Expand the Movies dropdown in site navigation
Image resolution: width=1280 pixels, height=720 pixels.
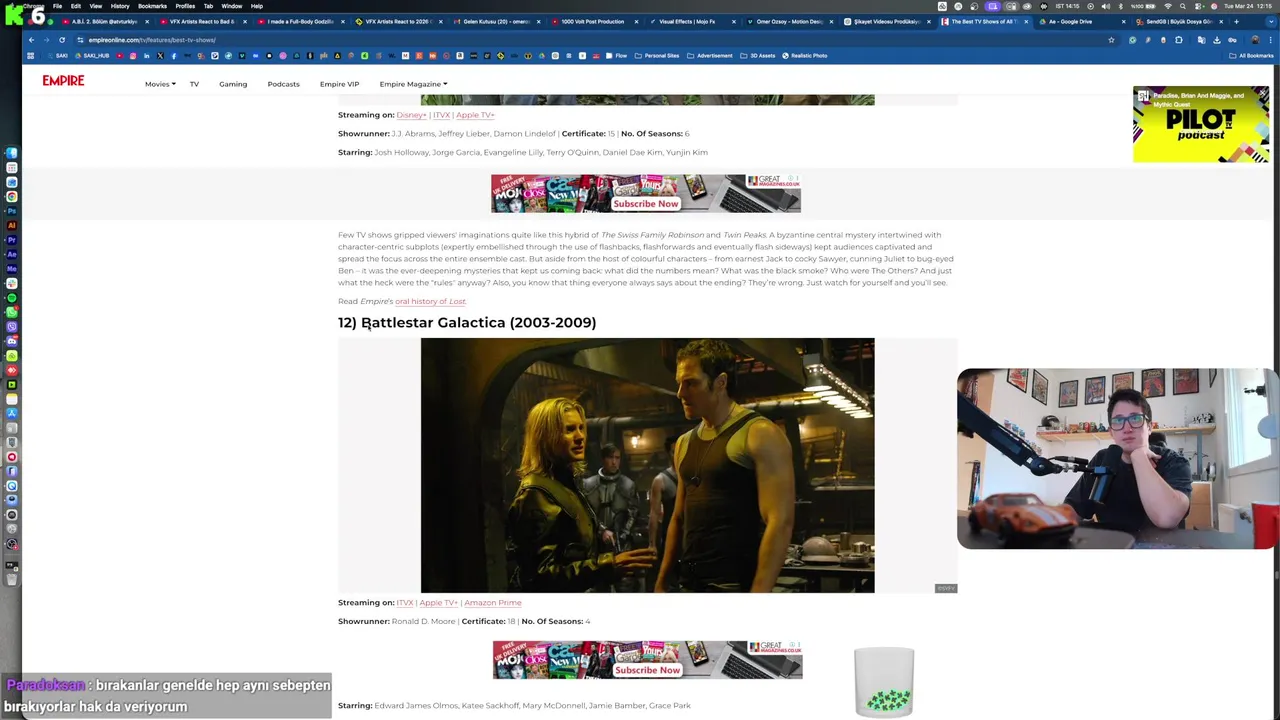160,84
